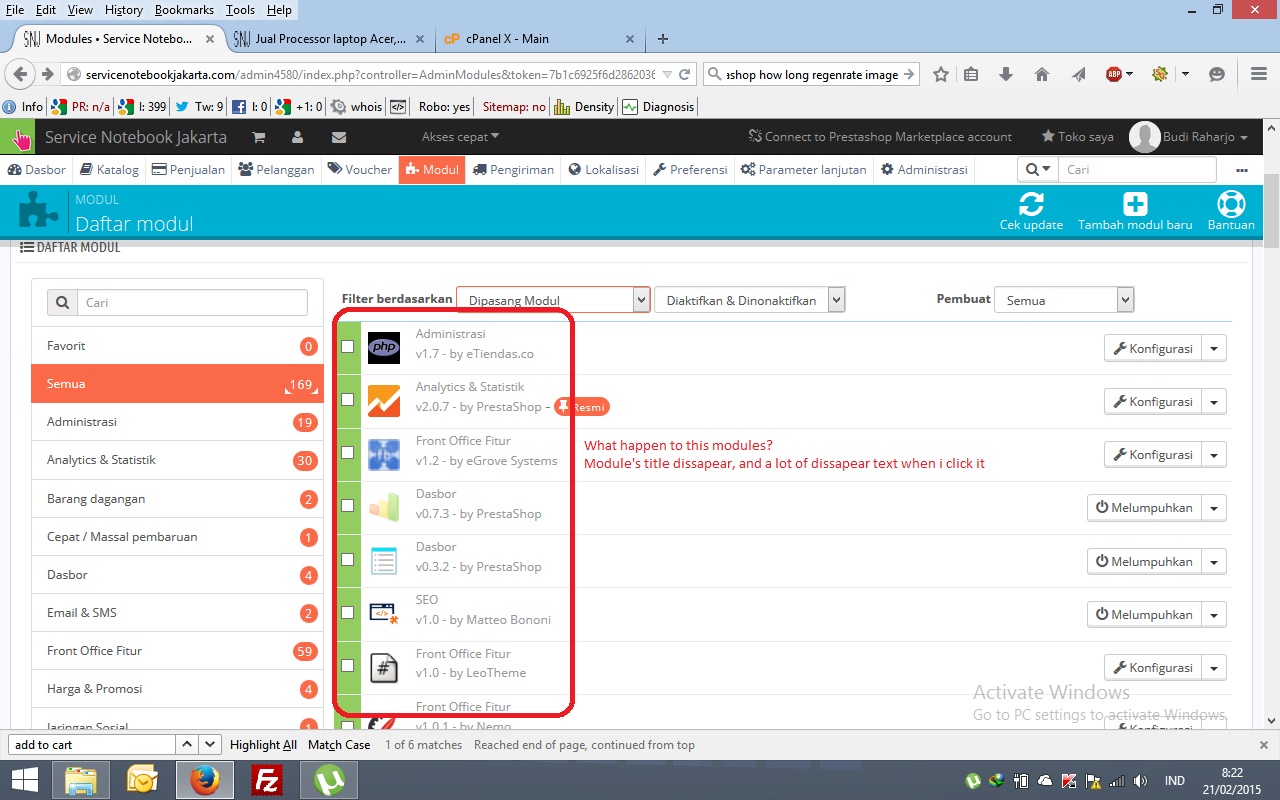1280x800 pixels.
Task: Open the Toko saya link
Action: pyautogui.click(x=1078, y=137)
